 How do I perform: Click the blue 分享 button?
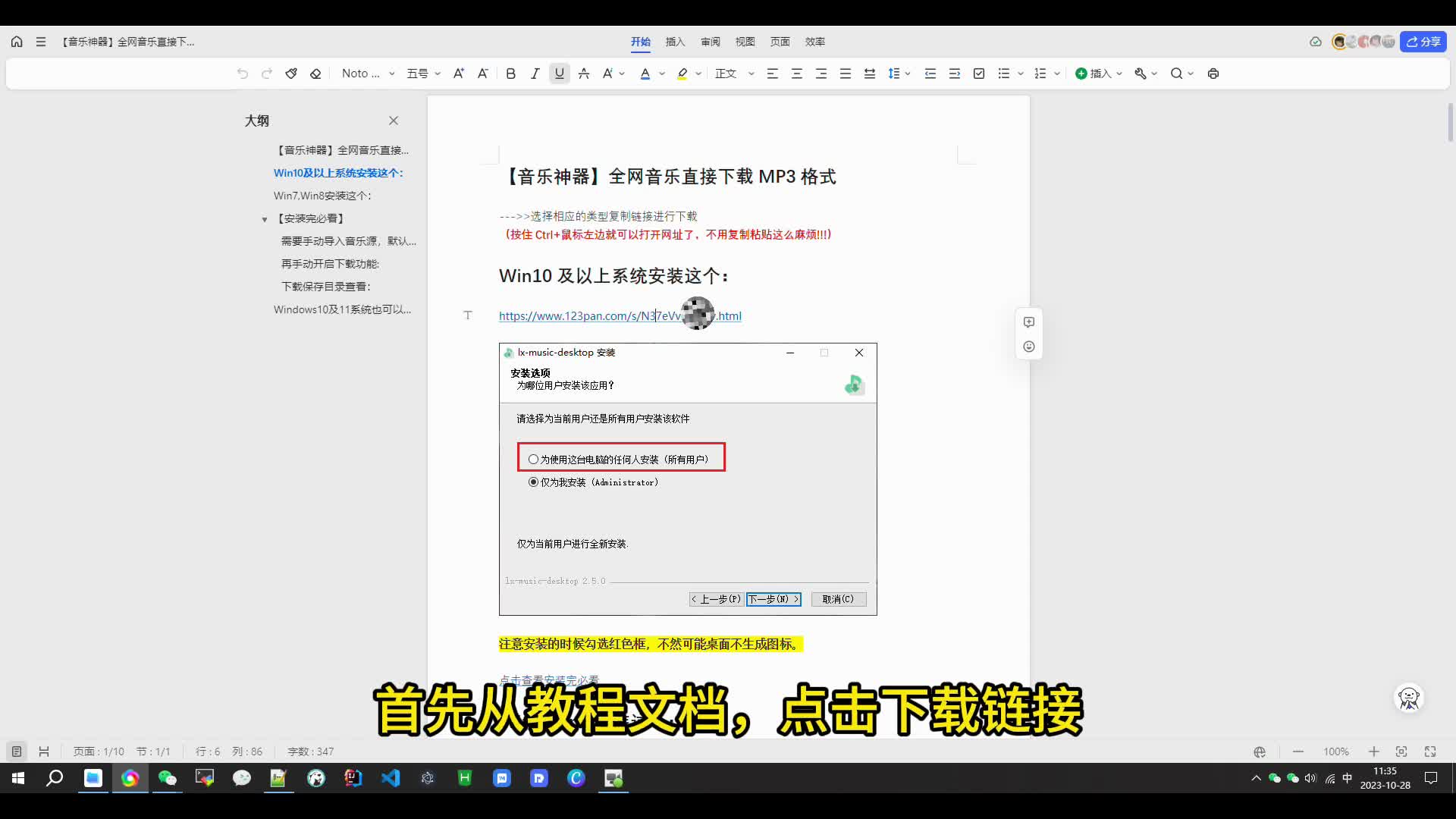(1423, 42)
